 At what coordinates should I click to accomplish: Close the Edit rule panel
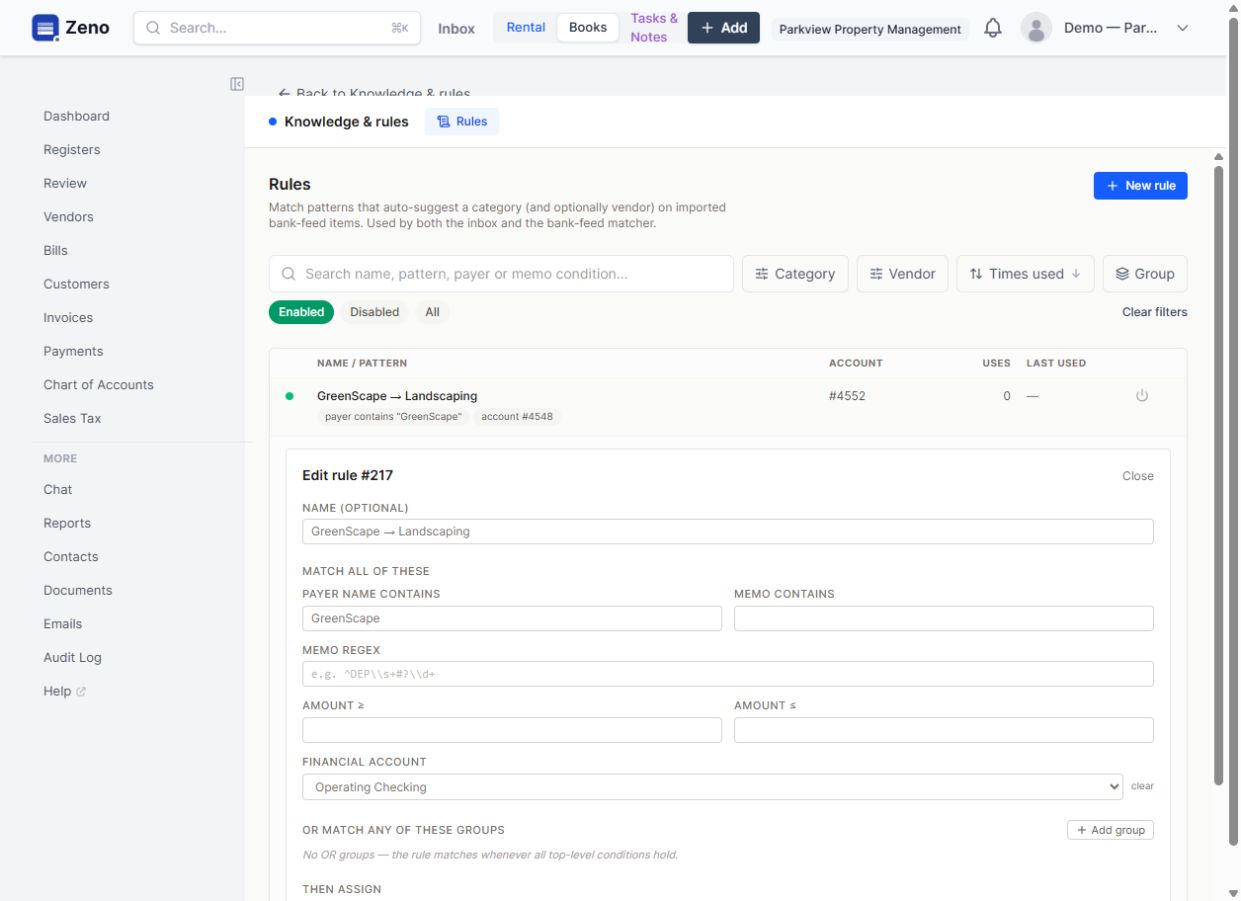1138,476
